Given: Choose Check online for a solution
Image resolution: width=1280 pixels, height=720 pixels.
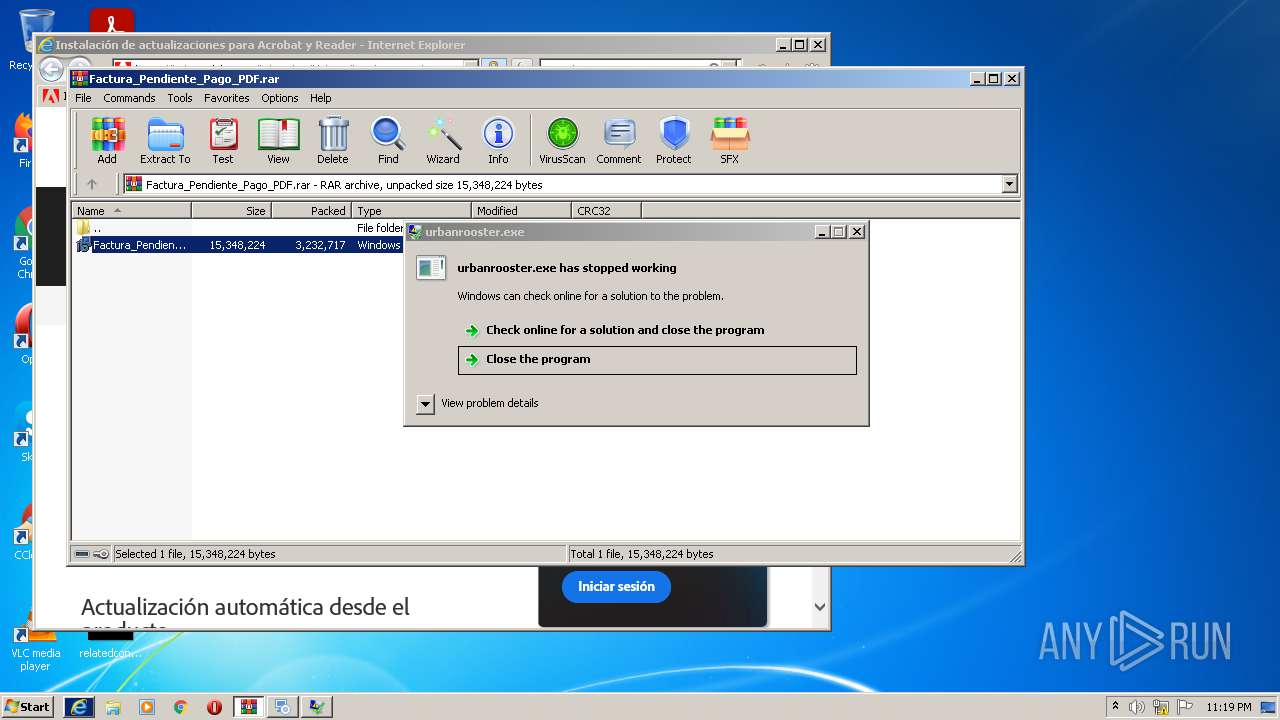Looking at the screenshot, I should point(657,330).
